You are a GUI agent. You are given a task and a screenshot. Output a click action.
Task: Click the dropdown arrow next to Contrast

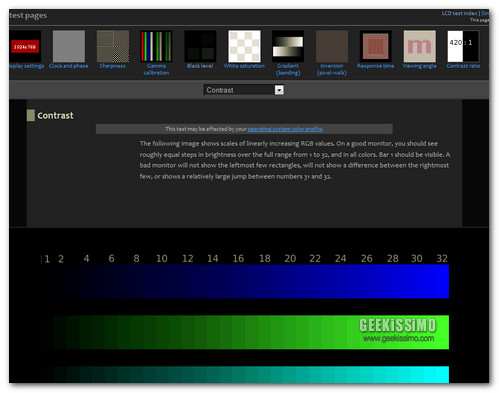pos(279,90)
